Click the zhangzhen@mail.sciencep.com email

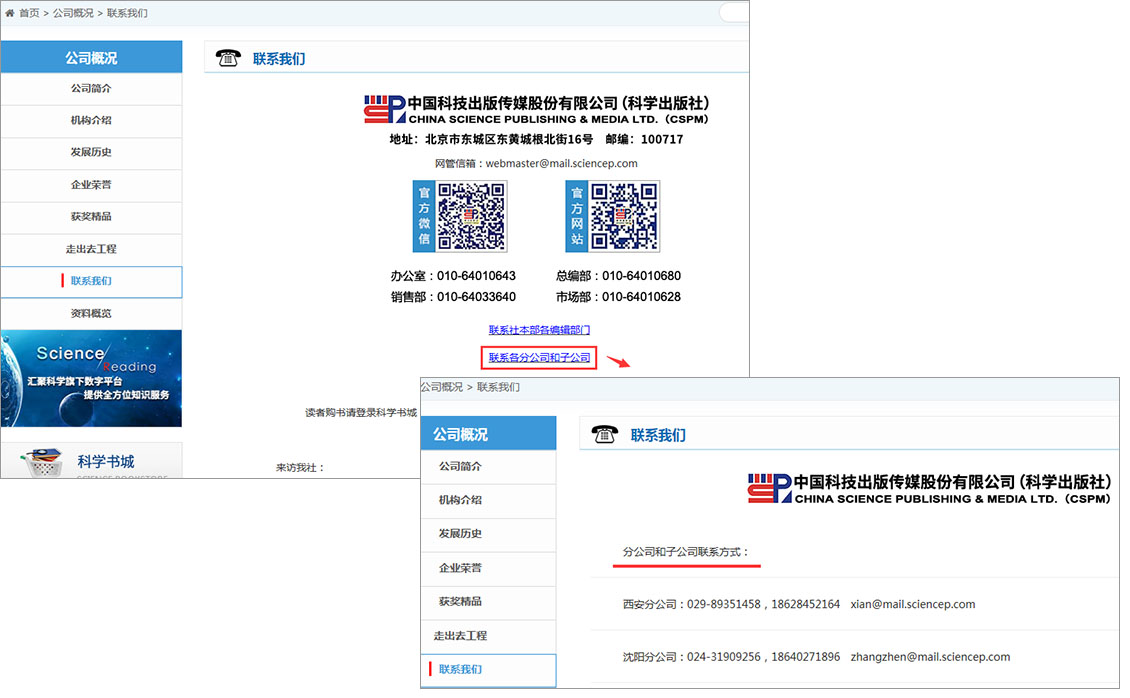pyautogui.click(x=930, y=657)
